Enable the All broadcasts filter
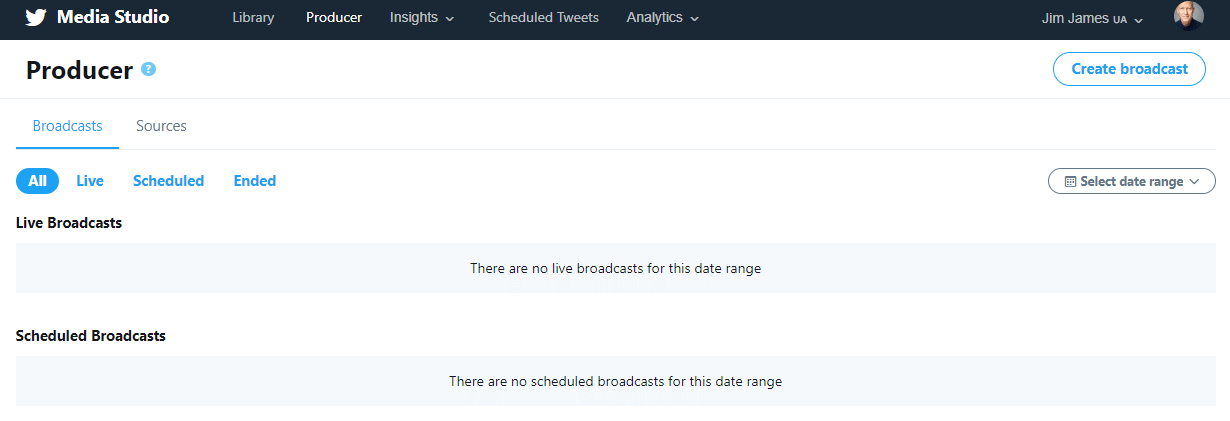The height and width of the screenshot is (421, 1230). click(38, 181)
